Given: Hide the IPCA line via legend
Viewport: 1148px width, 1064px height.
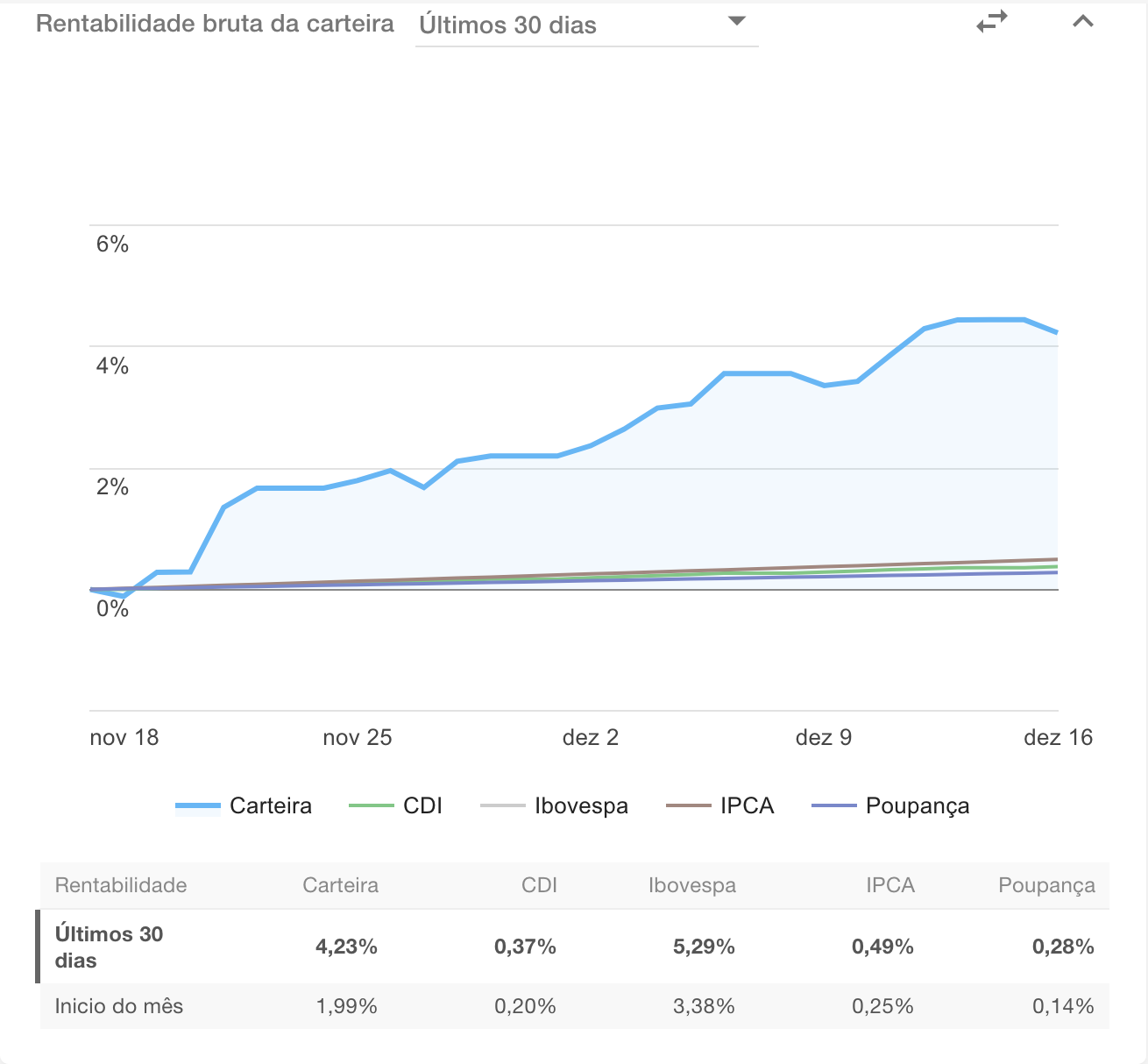Looking at the screenshot, I should click(x=747, y=805).
